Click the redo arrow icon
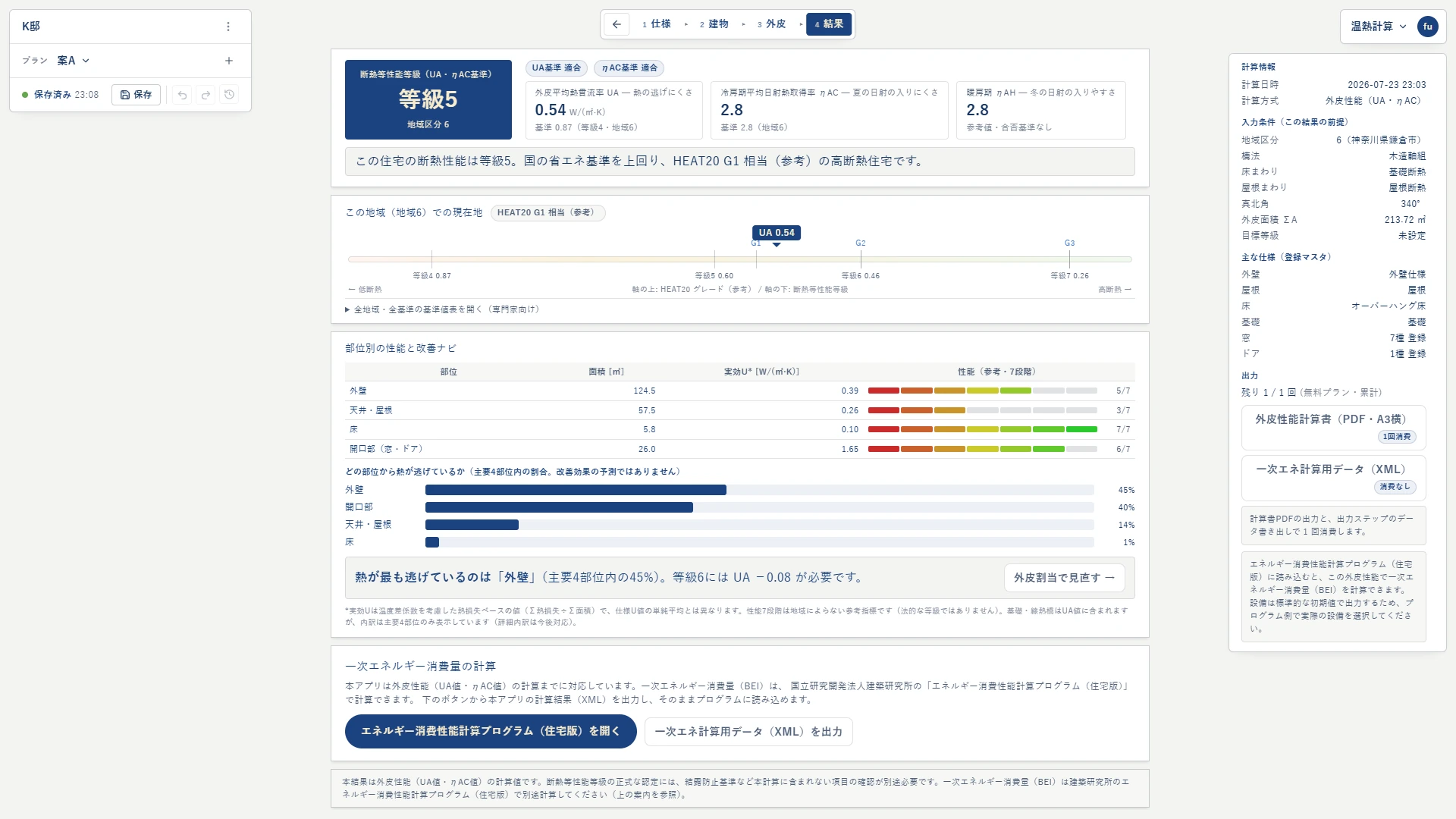 pyautogui.click(x=206, y=95)
